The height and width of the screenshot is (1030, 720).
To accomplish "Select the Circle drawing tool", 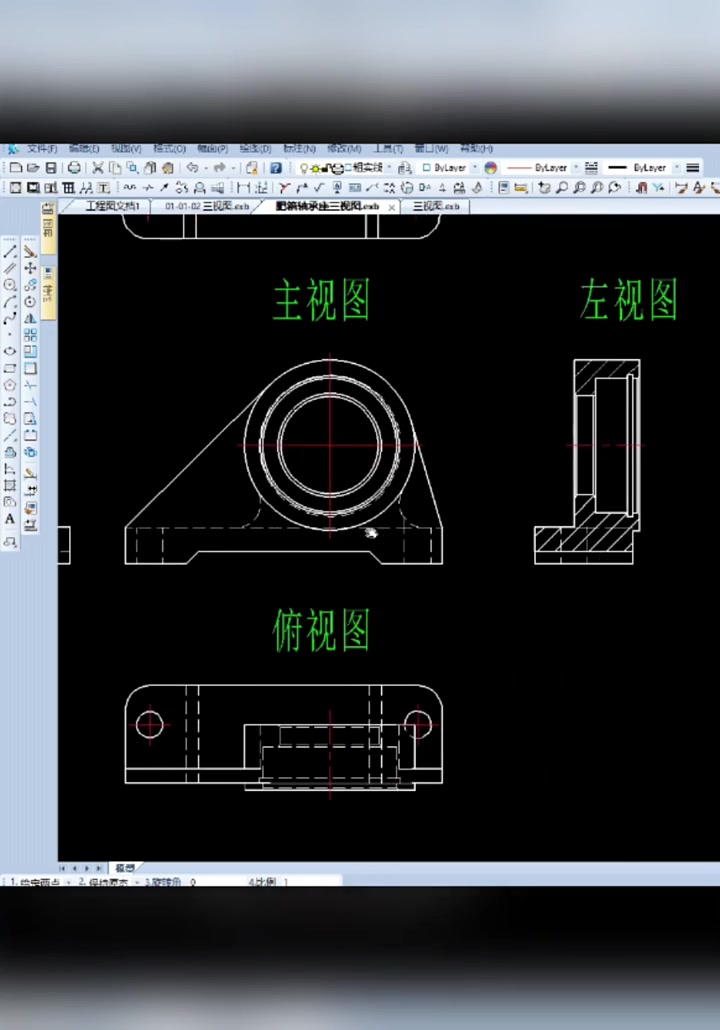I will tap(10, 285).
